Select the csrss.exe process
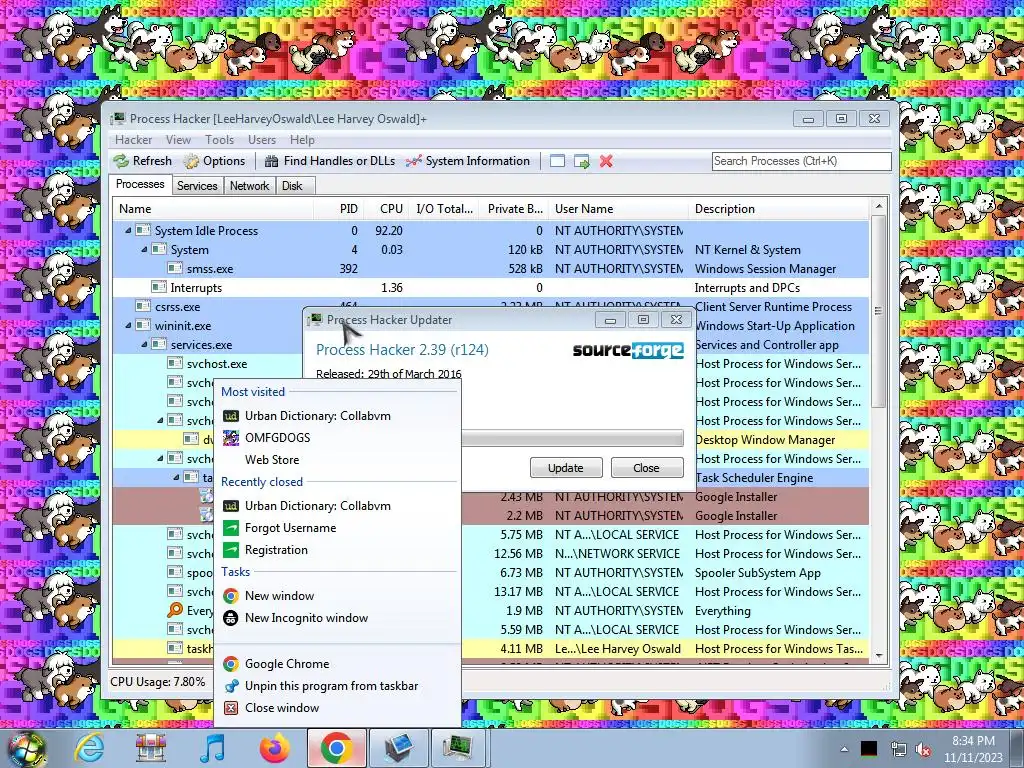 tap(177, 306)
